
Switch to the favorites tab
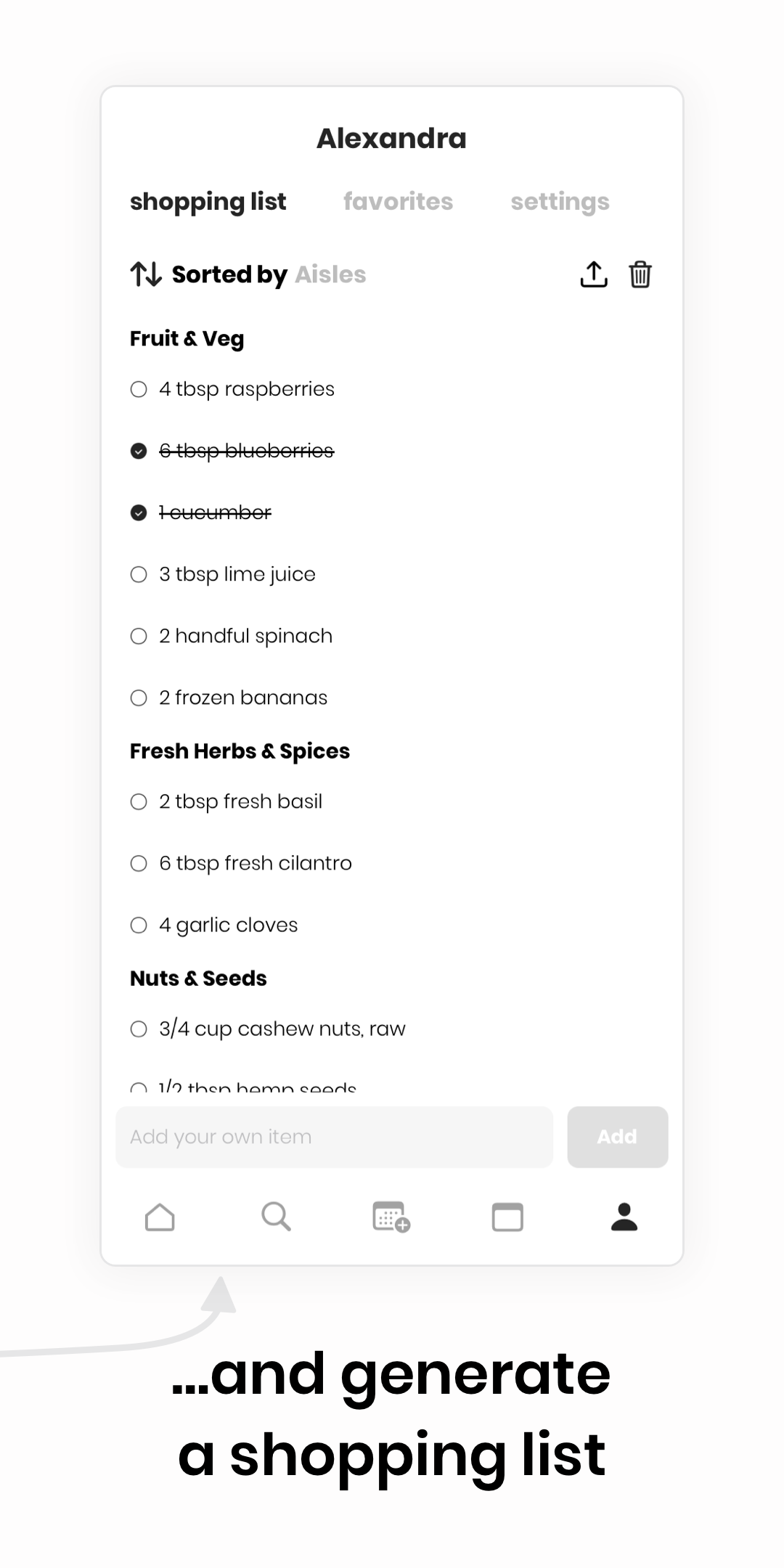(398, 201)
